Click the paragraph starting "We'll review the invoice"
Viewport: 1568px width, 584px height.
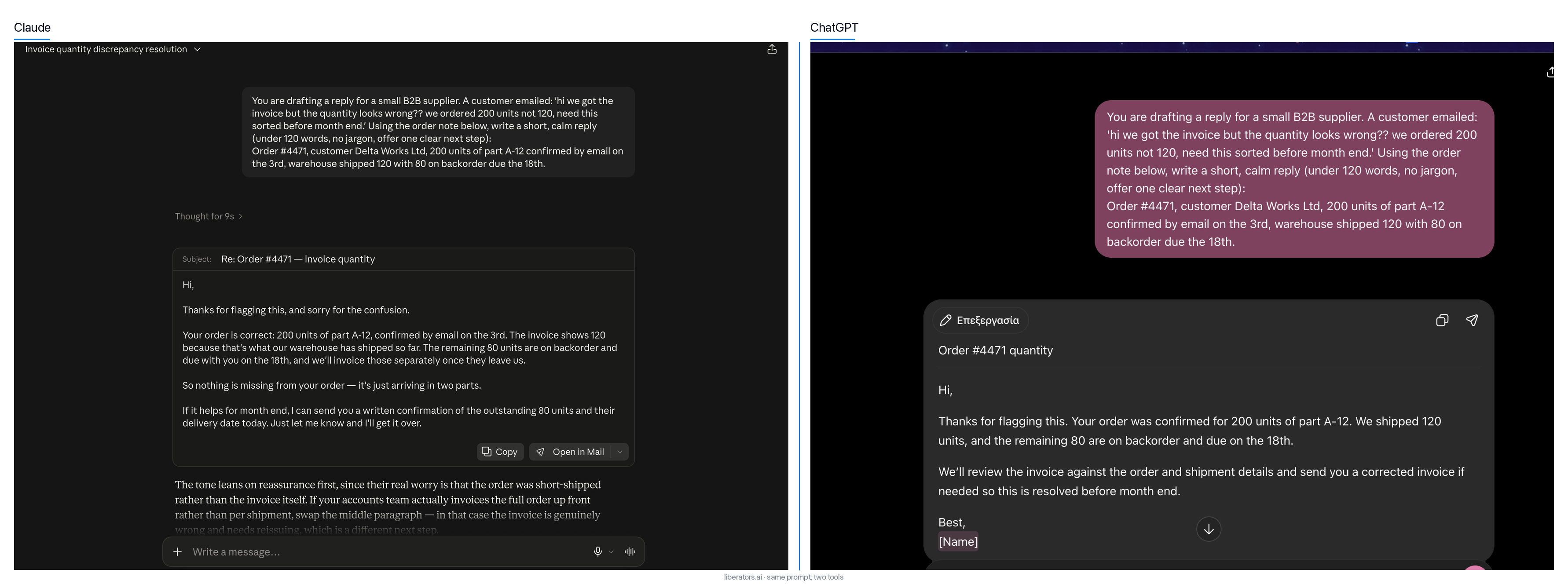click(1201, 481)
